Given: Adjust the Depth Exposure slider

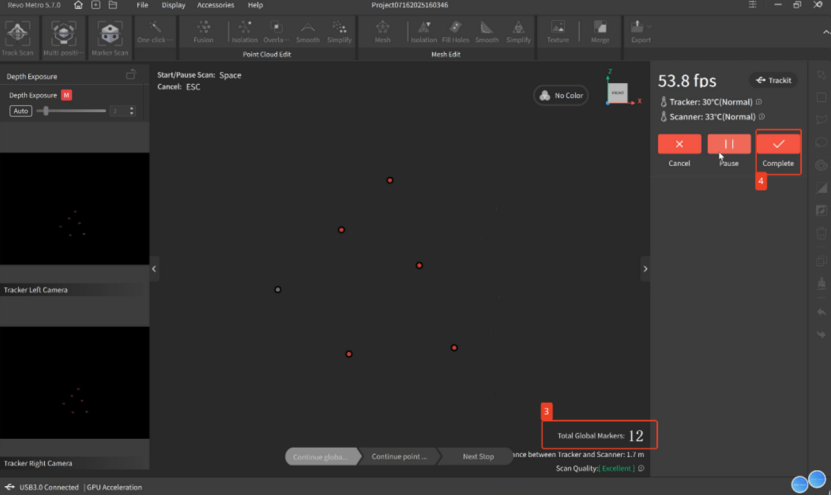Looking at the screenshot, I should click(x=45, y=111).
